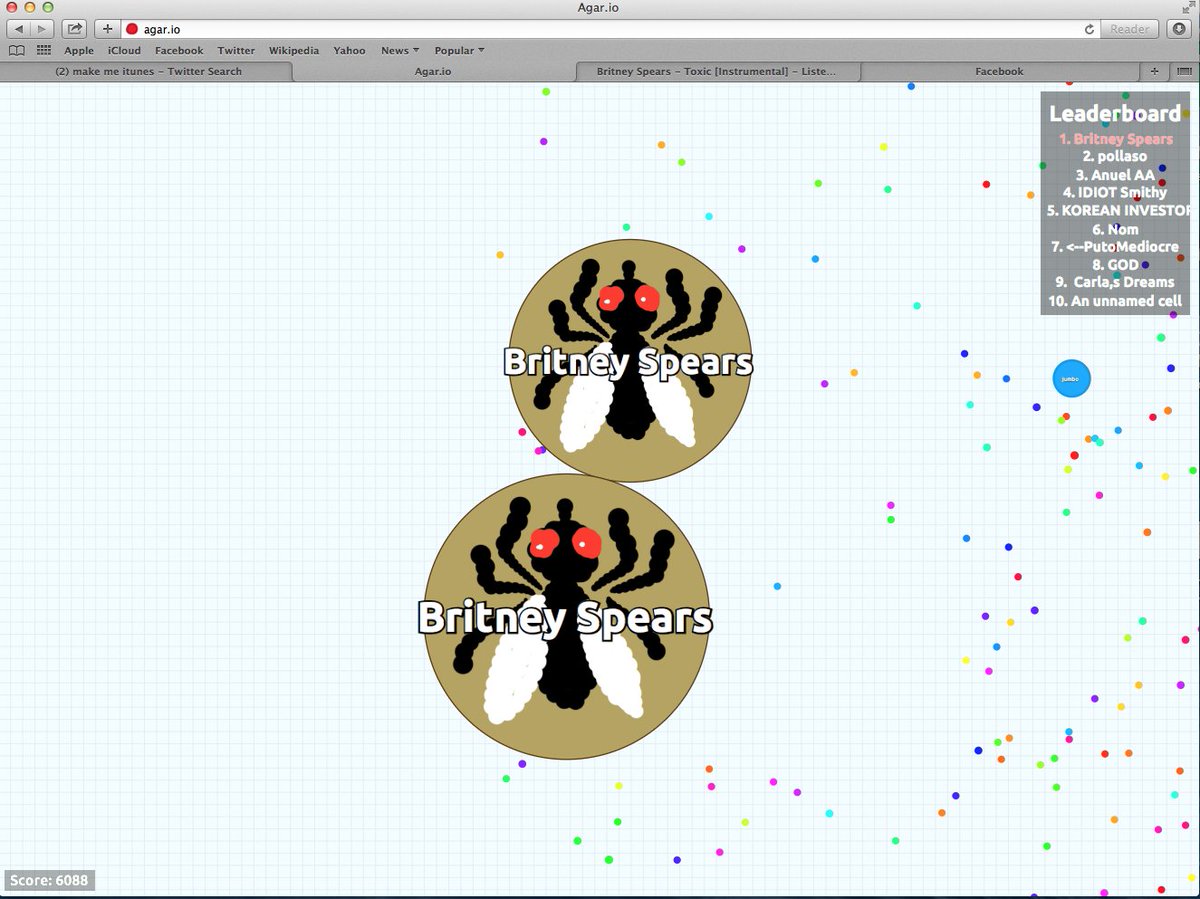Open the iCloud bookmark
The image size is (1200, 899).
click(124, 50)
